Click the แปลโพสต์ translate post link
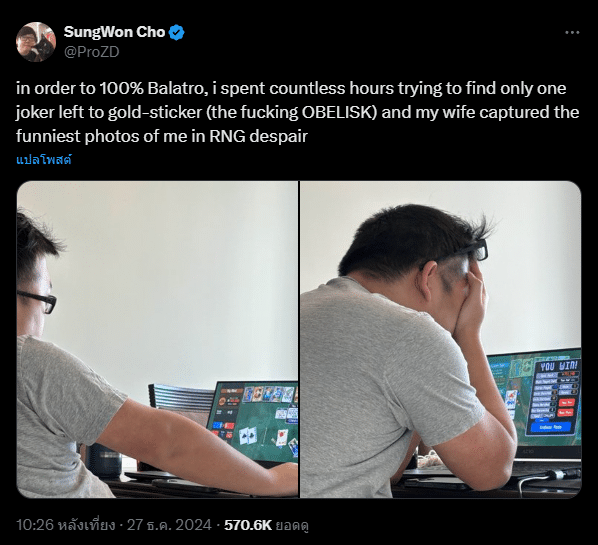Viewport: 598px width, 545px height. [44, 159]
